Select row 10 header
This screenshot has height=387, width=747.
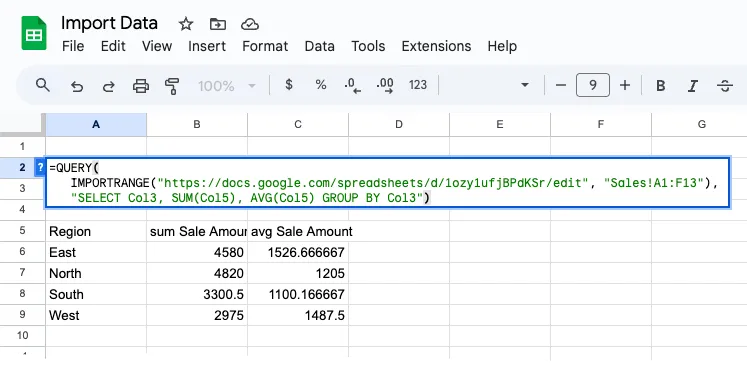pyautogui.click(x=22, y=336)
